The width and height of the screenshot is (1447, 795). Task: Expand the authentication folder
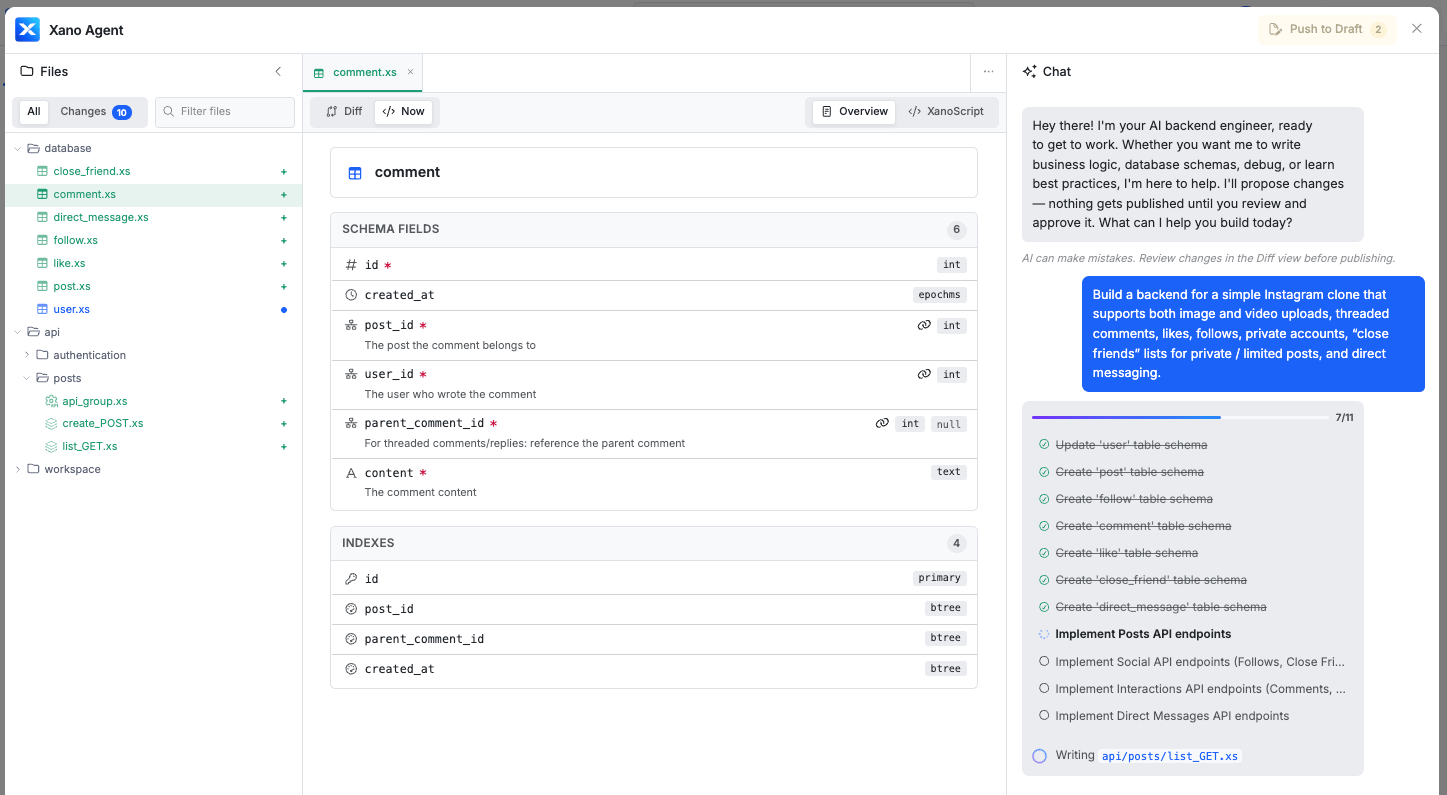click(27, 356)
